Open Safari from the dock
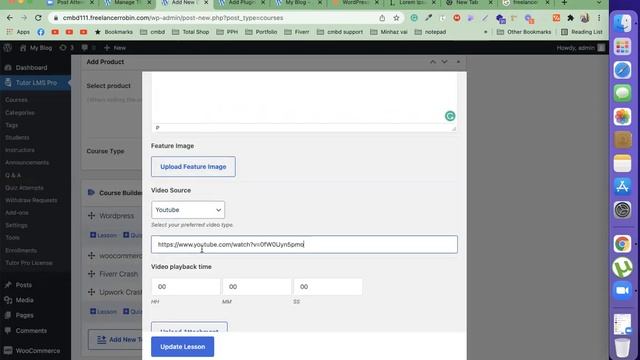 (622, 70)
